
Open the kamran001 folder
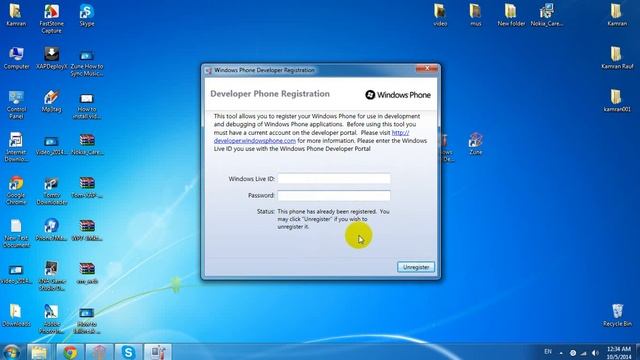pyautogui.click(x=617, y=100)
